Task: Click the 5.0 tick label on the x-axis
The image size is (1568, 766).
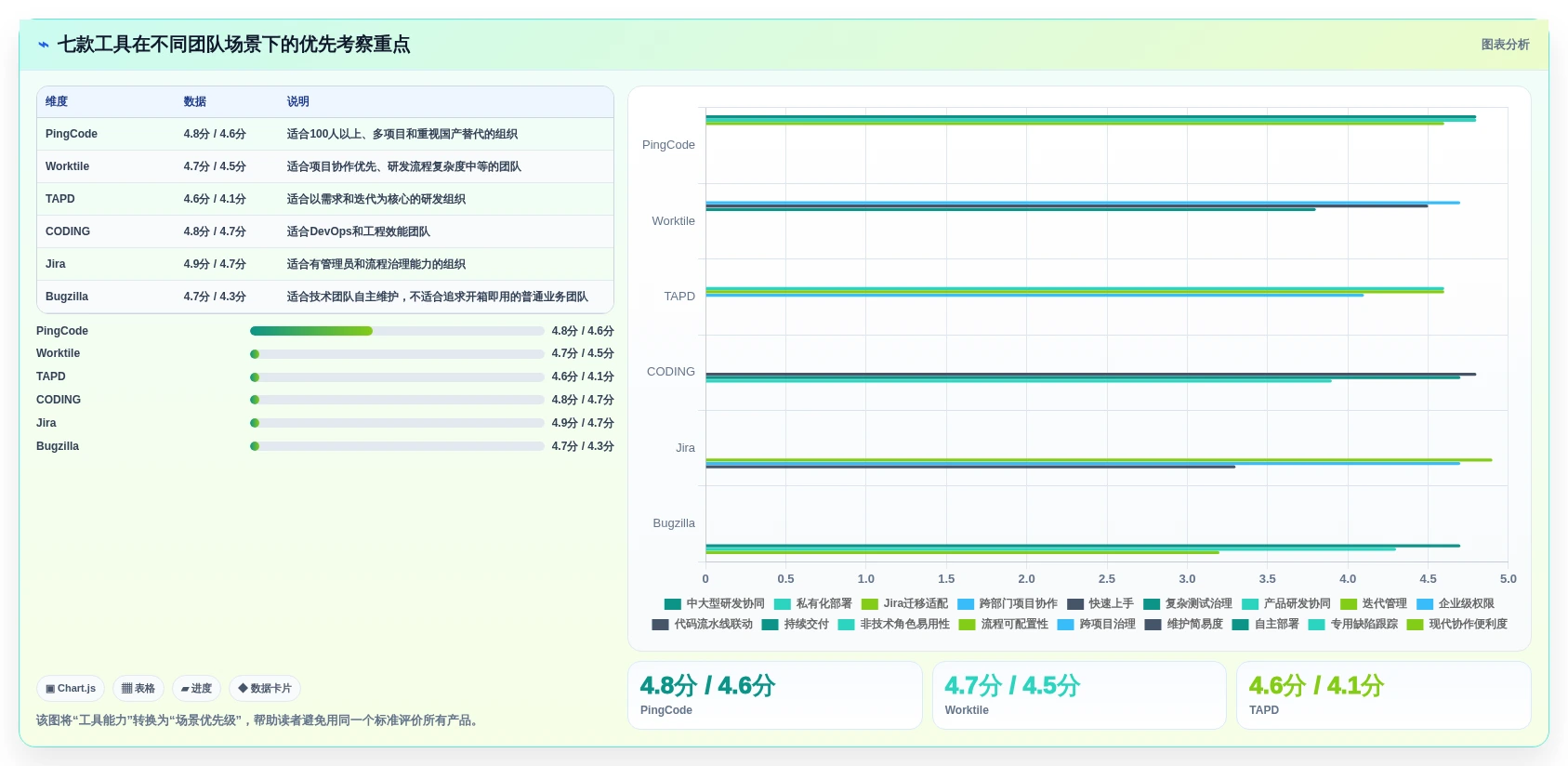Action: point(1508,579)
